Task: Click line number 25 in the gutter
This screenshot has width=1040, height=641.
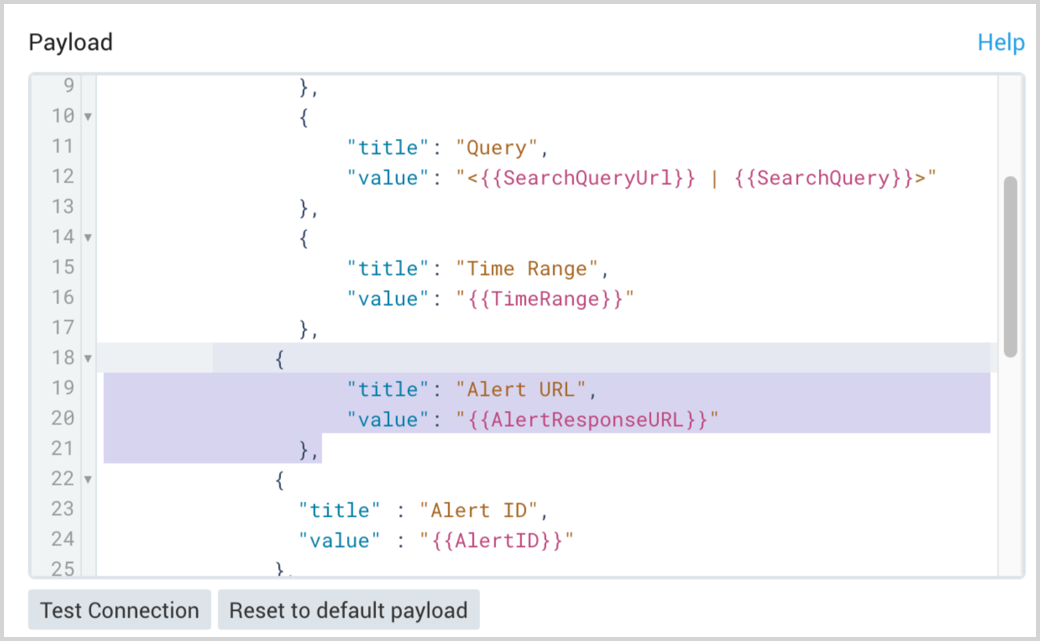Action: click(x=62, y=568)
